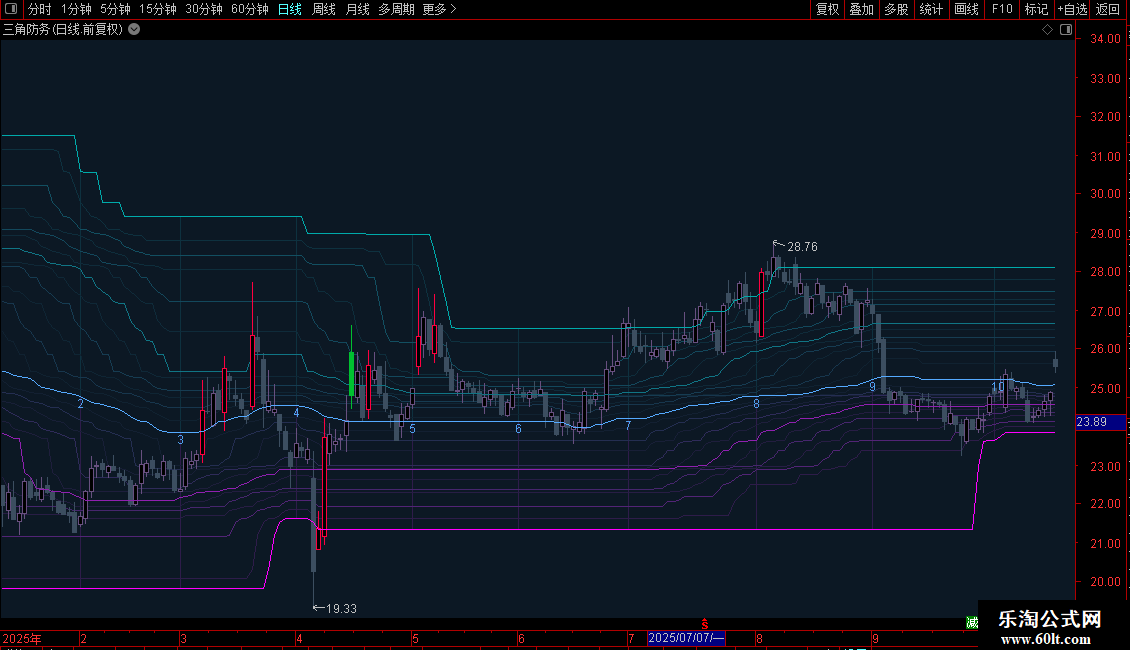This screenshot has height=650, width=1130.
Task: Click 返回 to go back
Action: point(1108,9)
